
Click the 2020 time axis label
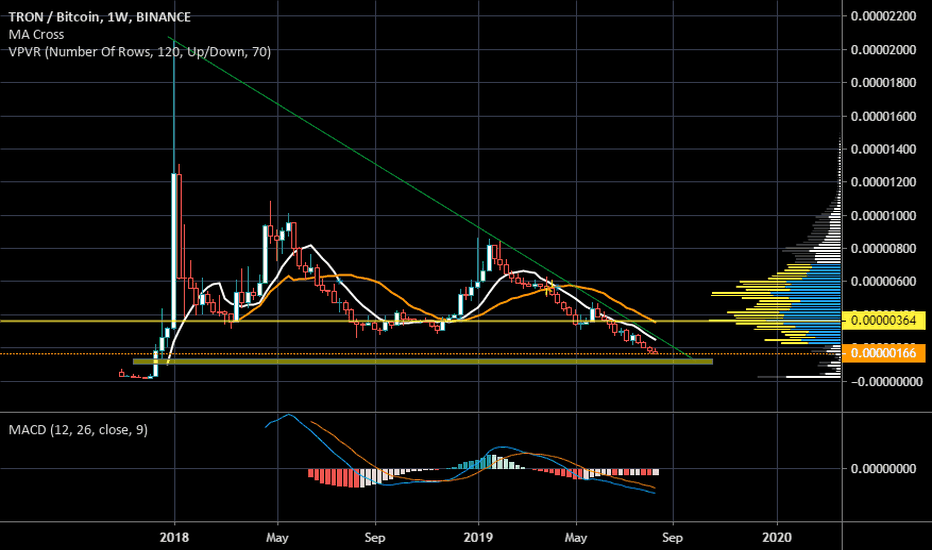click(x=777, y=537)
